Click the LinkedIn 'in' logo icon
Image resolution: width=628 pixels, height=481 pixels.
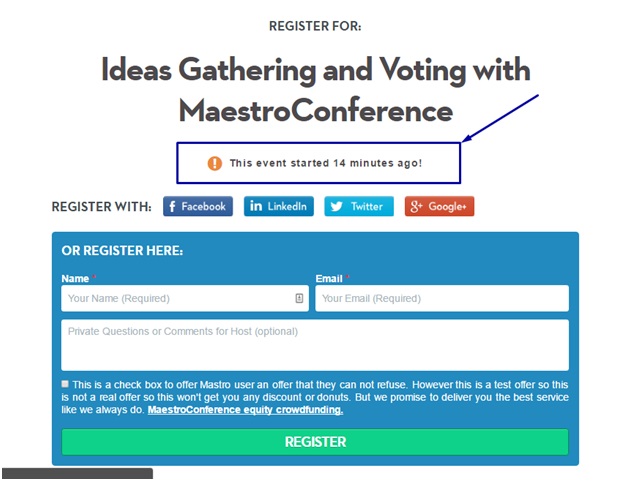(256, 206)
